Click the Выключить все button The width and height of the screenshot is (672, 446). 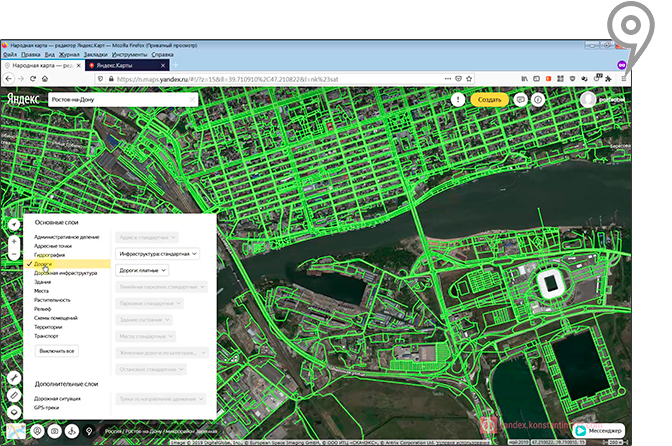pyautogui.click(x=57, y=351)
